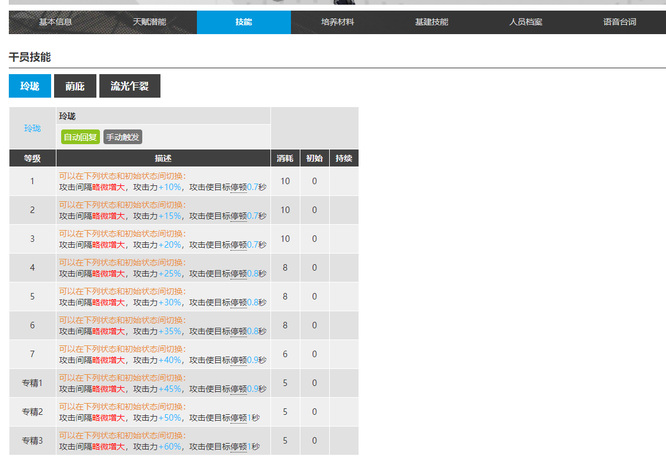Select the 玲珑 skill button
This screenshot has width=666, height=466.
[x=29, y=87]
